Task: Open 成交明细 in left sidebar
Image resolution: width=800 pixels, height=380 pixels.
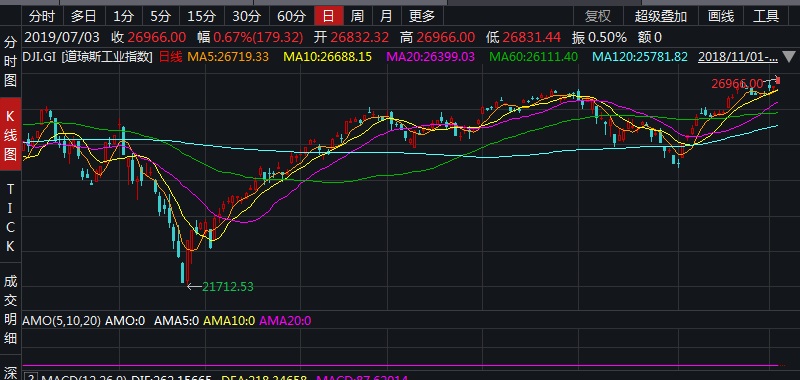Action: (10, 309)
